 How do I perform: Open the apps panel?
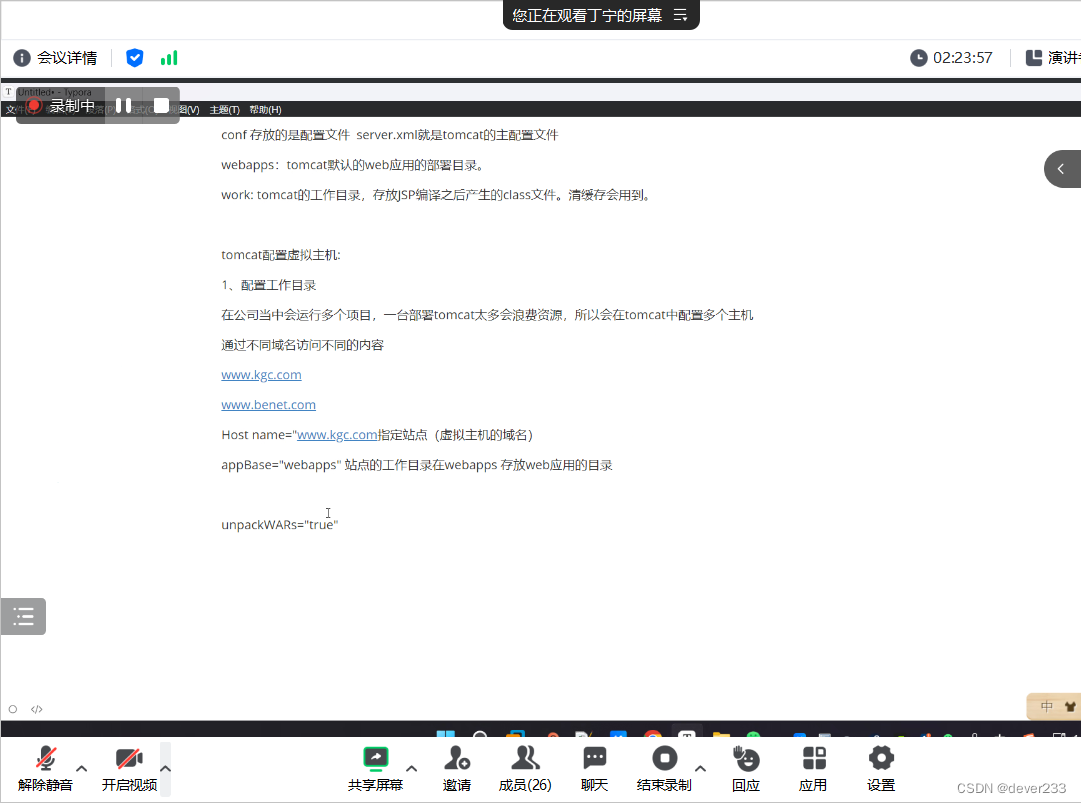(814, 769)
